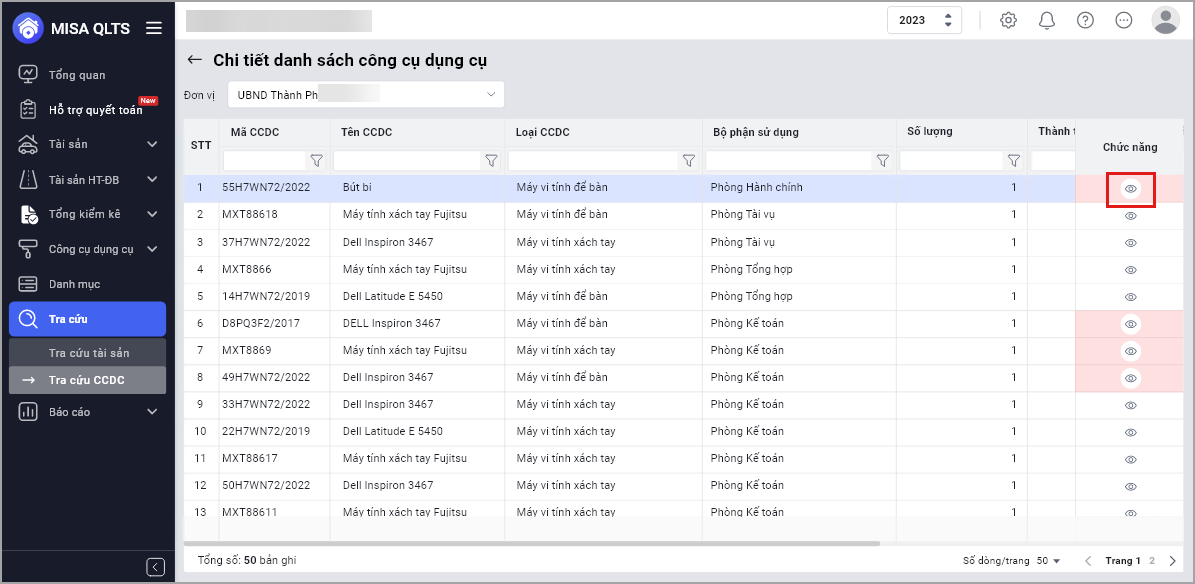
Task: Open the Tổng quan menu item
Action: click(77, 75)
